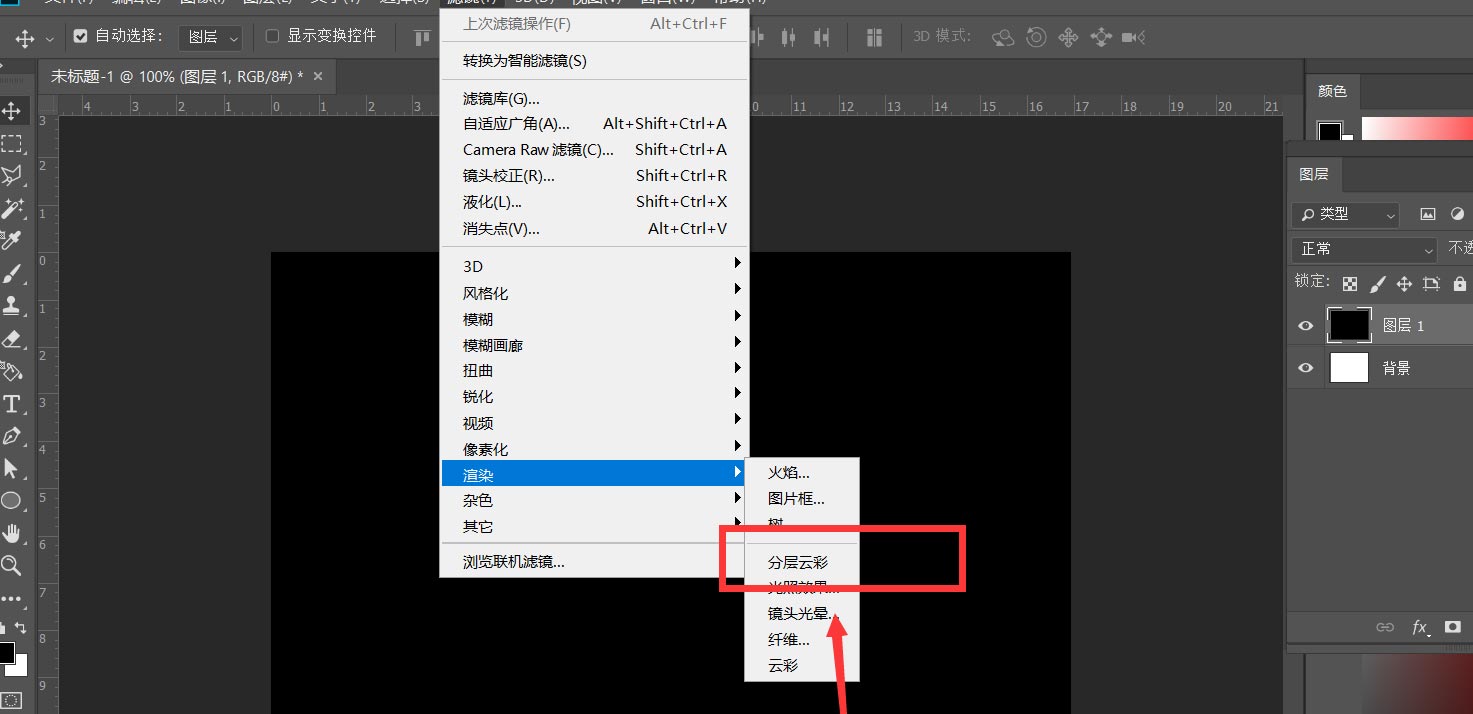Click the 3D video camera icon
Image resolution: width=1473 pixels, height=714 pixels.
pyautogui.click(x=1133, y=38)
